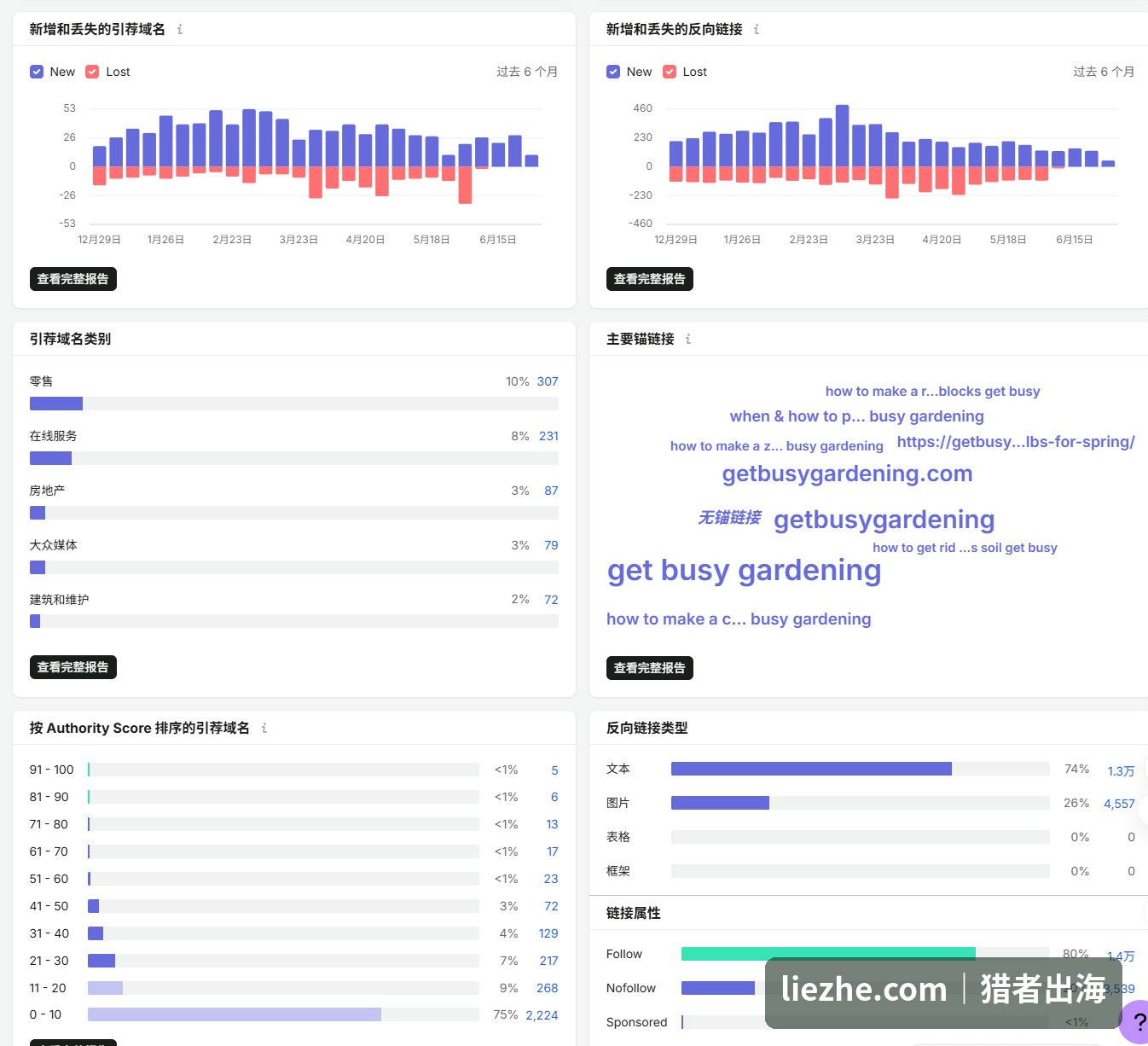
Task: Toggle New checkbox in backlinks chart
Action: 613,72
